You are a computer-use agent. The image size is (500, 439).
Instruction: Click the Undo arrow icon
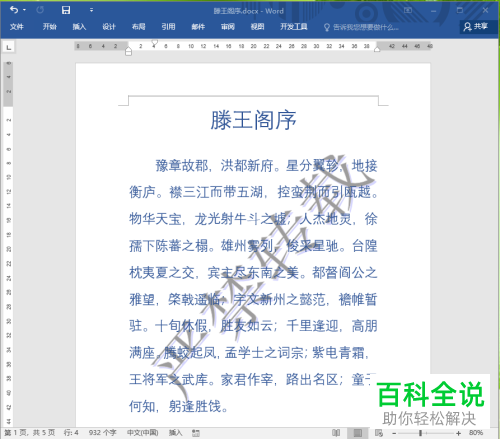[x=14, y=10]
